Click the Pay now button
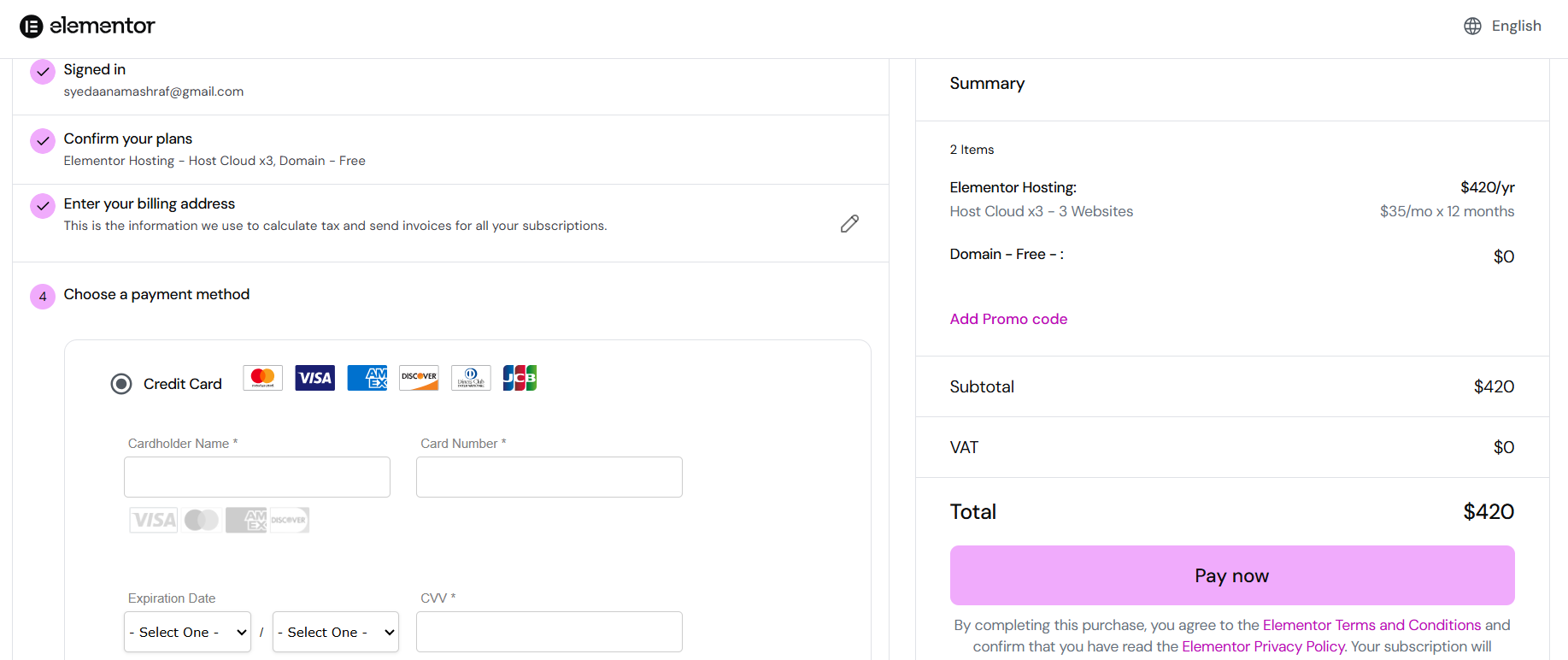 pyautogui.click(x=1232, y=575)
